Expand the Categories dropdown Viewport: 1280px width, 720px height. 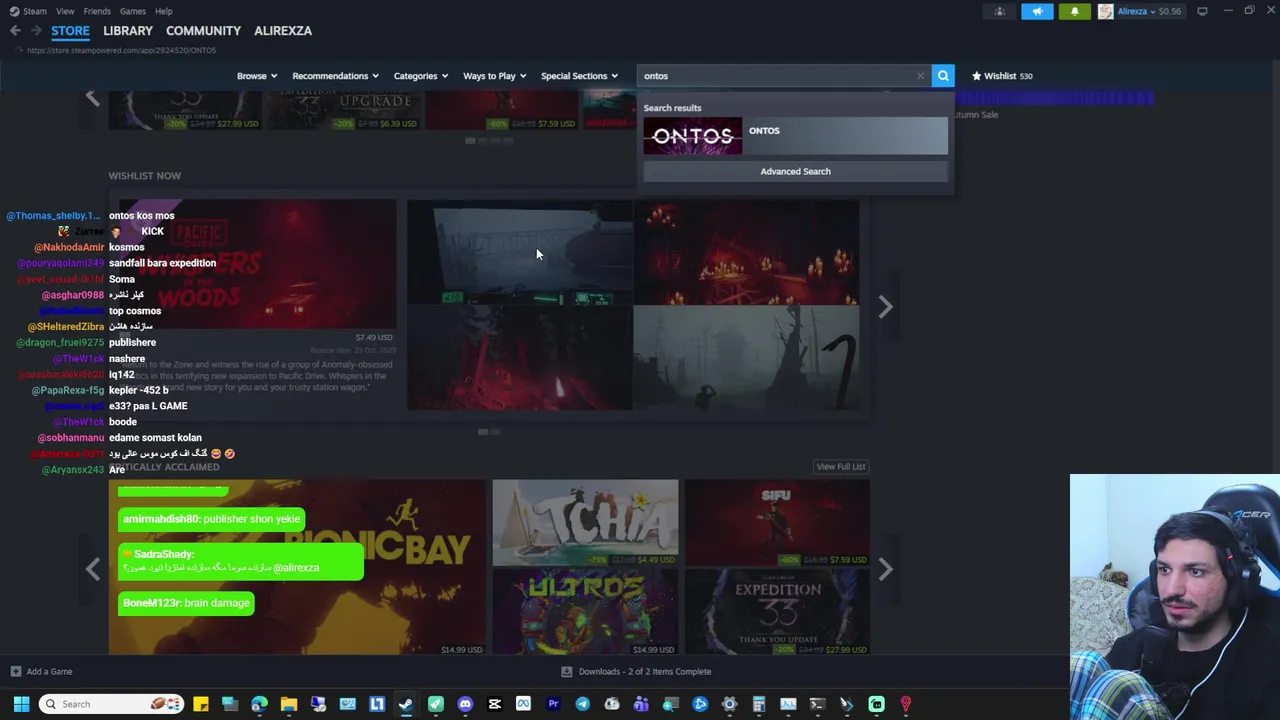[420, 76]
